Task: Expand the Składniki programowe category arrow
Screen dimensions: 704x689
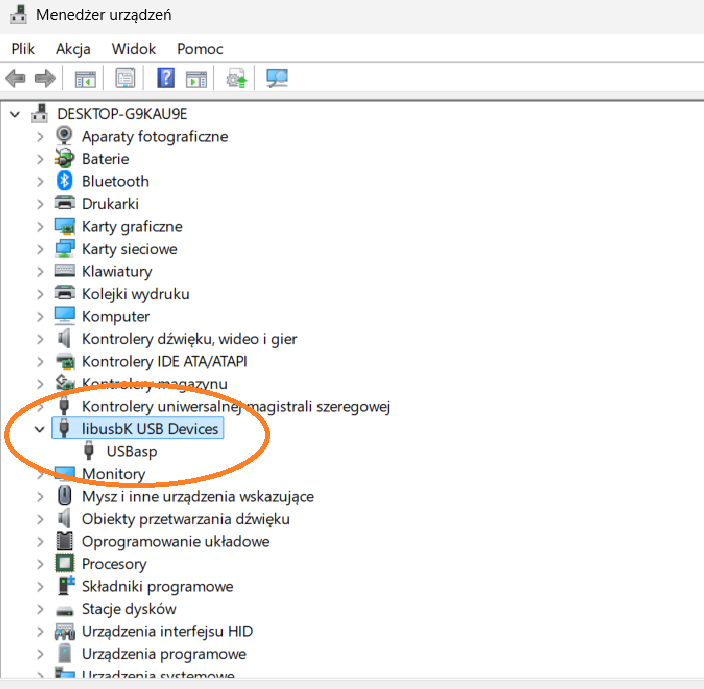Action: click(40, 586)
